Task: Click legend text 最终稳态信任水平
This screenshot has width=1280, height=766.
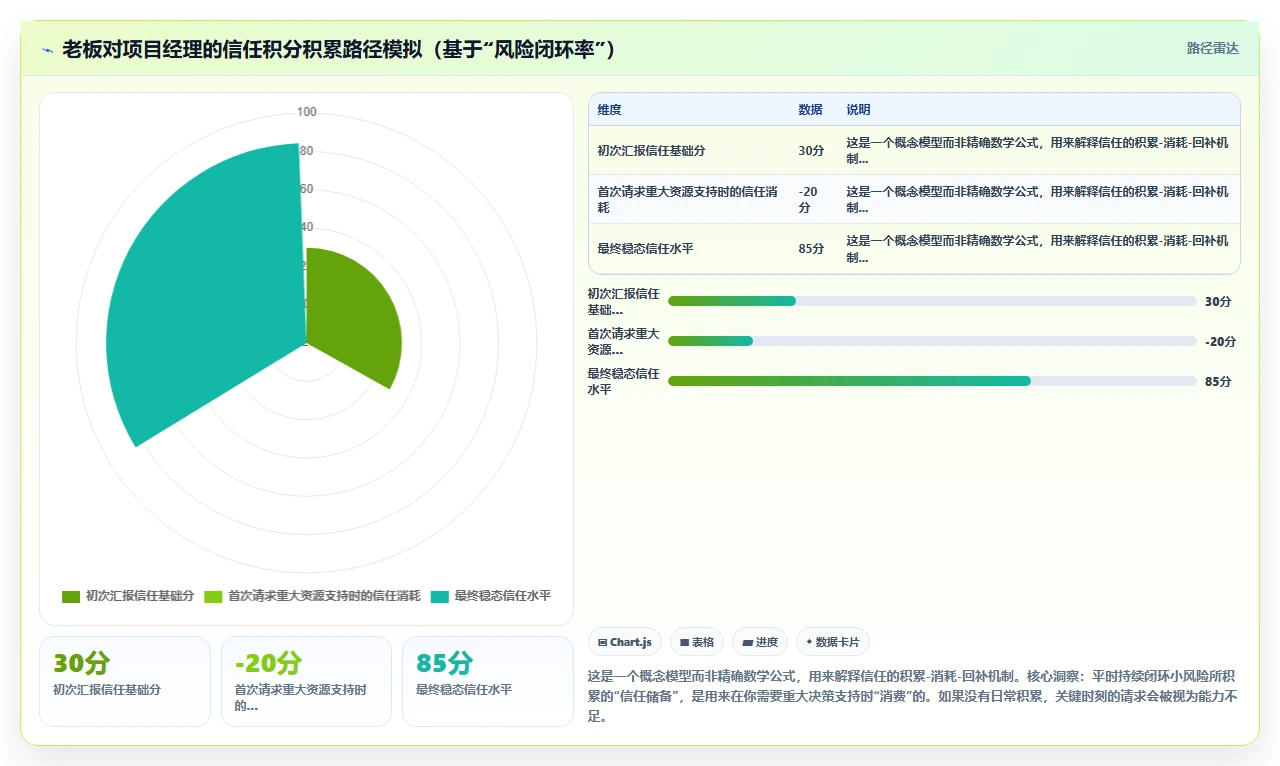Action: pyautogui.click(x=503, y=596)
